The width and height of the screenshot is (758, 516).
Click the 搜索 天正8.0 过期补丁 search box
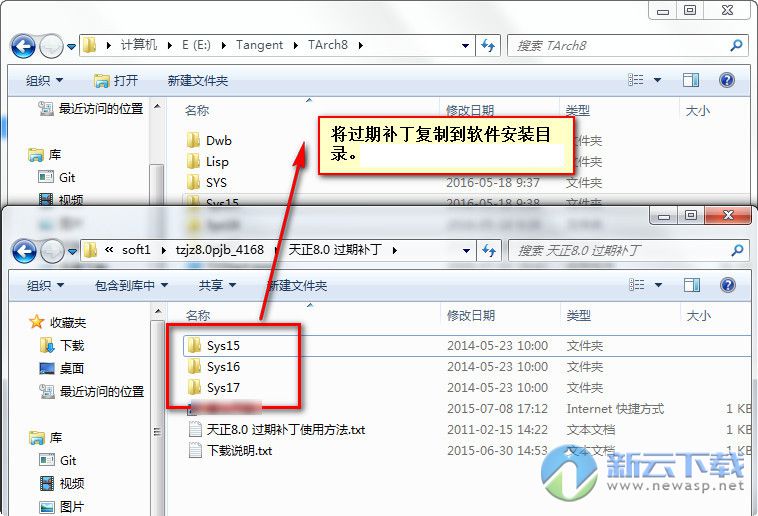click(628, 251)
